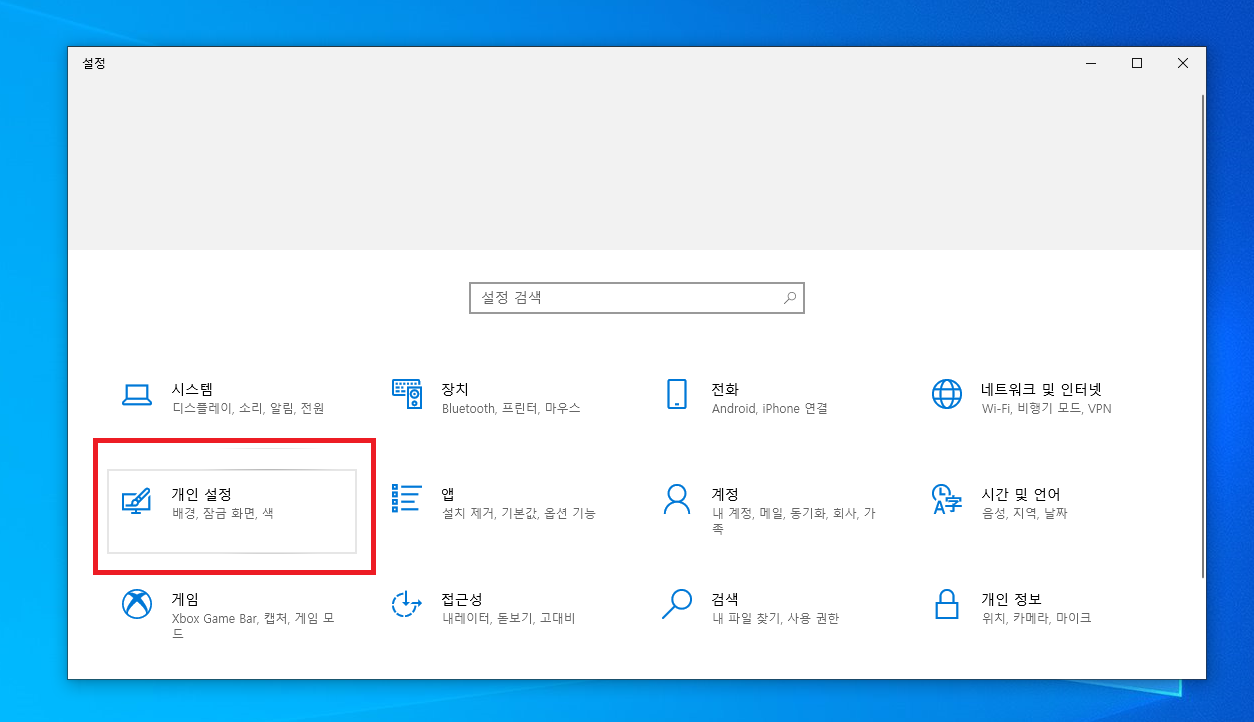Open the 시간 및 언어 label
Screen dimensions: 1254x722
pos(1021,494)
